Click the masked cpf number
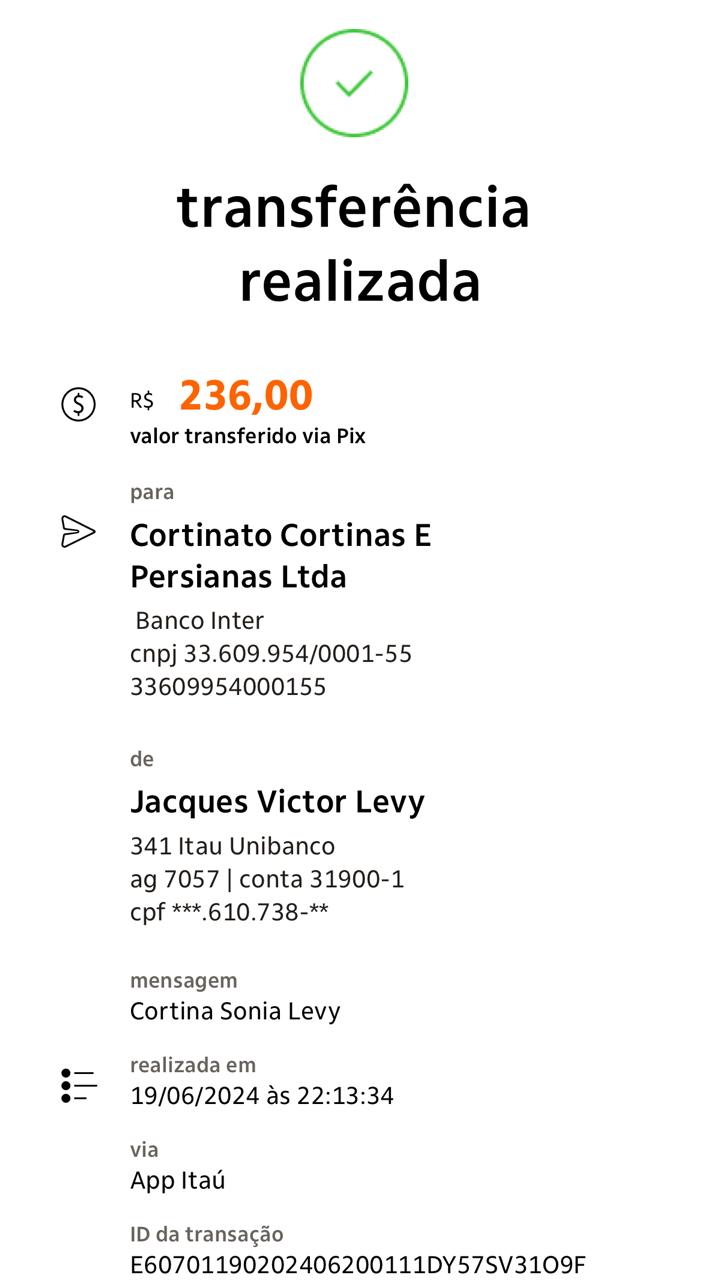This screenshot has width=708, height=1280. point(230,913)
